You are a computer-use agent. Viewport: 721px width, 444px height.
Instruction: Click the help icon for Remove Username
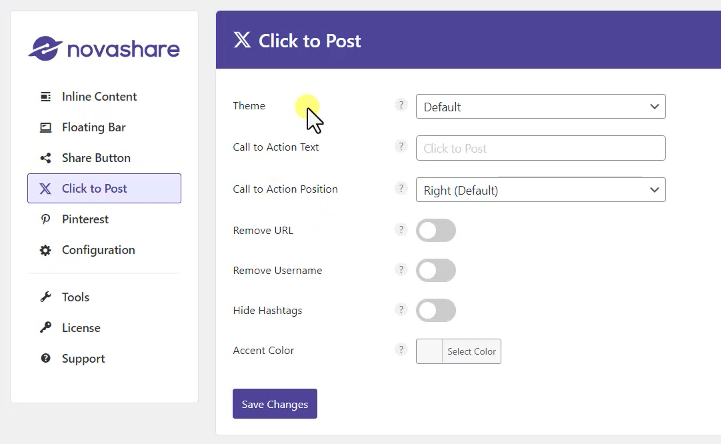pyautogui.click(x=401, y=270)
